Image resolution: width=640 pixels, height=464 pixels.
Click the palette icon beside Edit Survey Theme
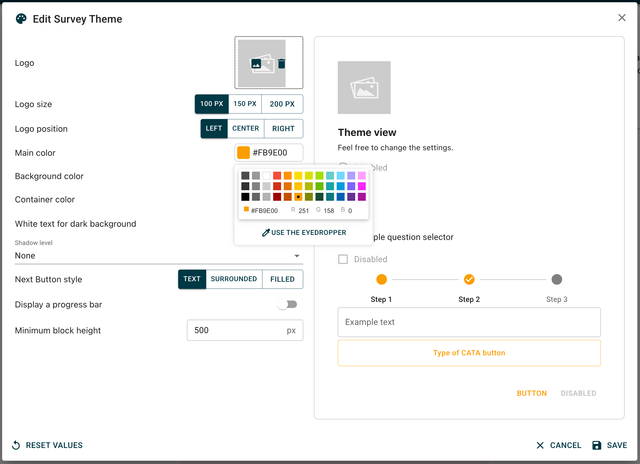click(22, 17)
